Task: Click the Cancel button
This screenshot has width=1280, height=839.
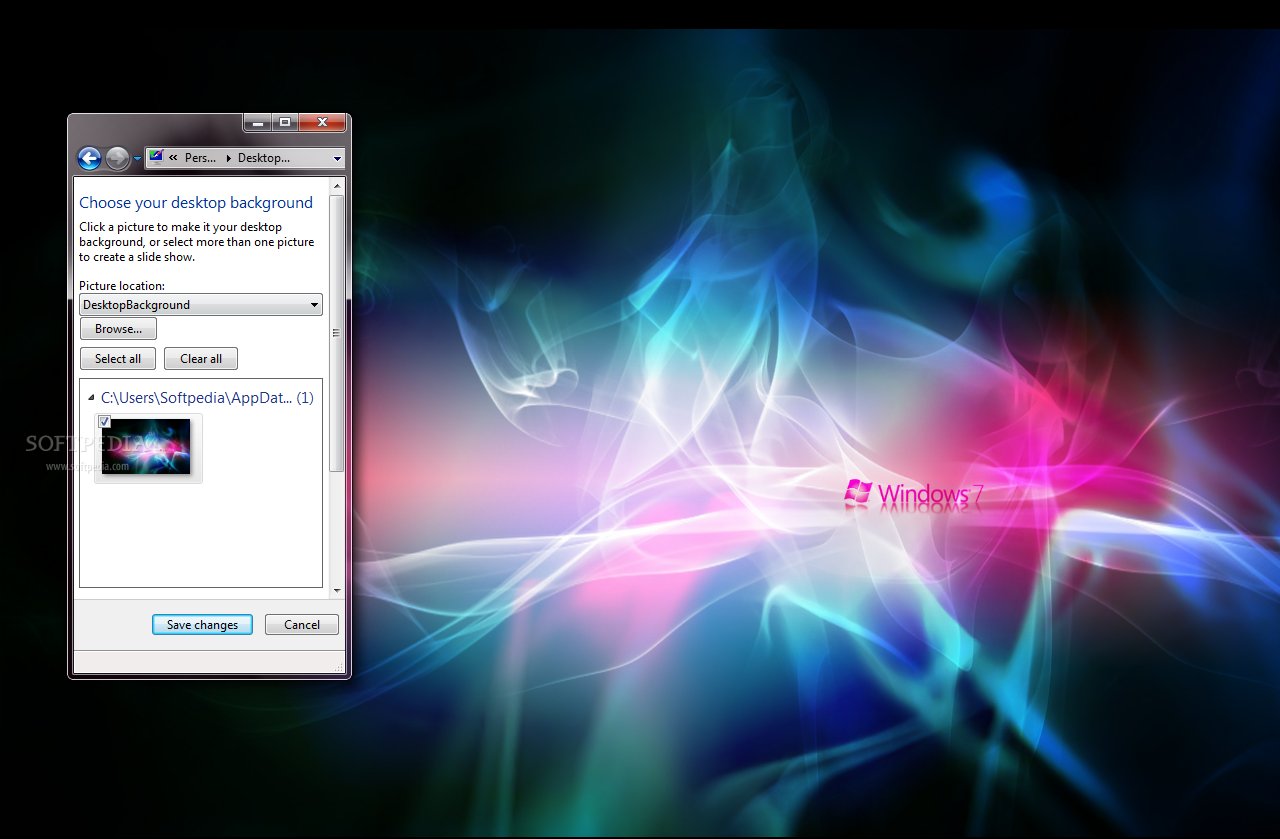Action: [302, 625]
